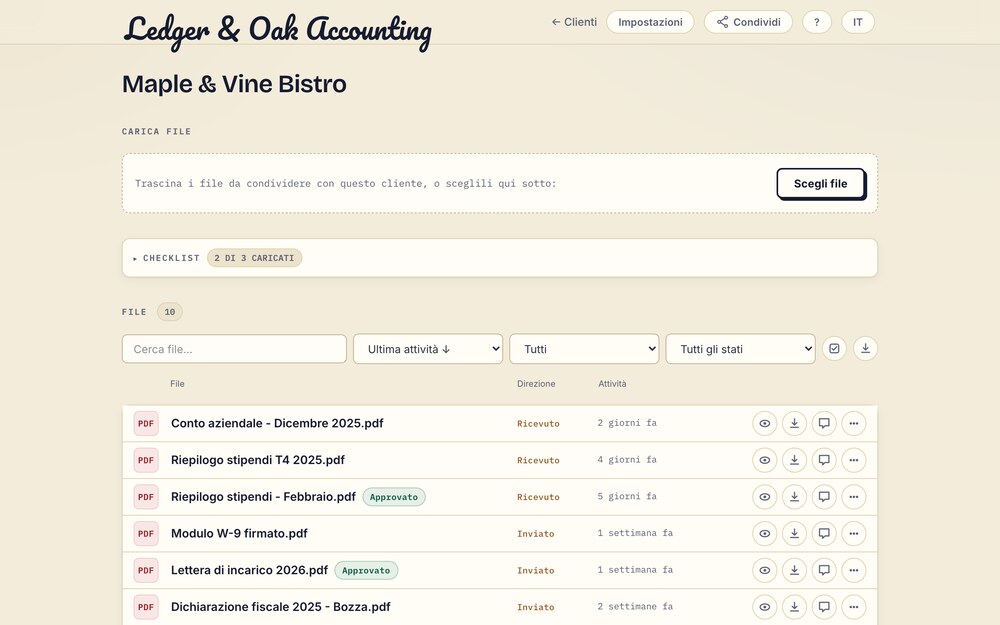Toggle multi-select mode with the checkbox icon

tap(834, 348)
